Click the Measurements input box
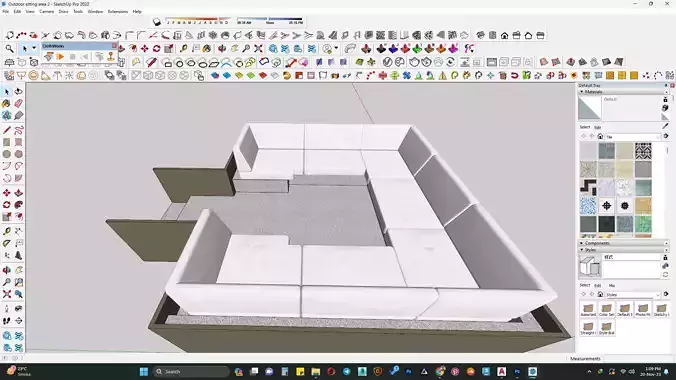The width and height of the screenshot is (676, 380). point(638,358)
